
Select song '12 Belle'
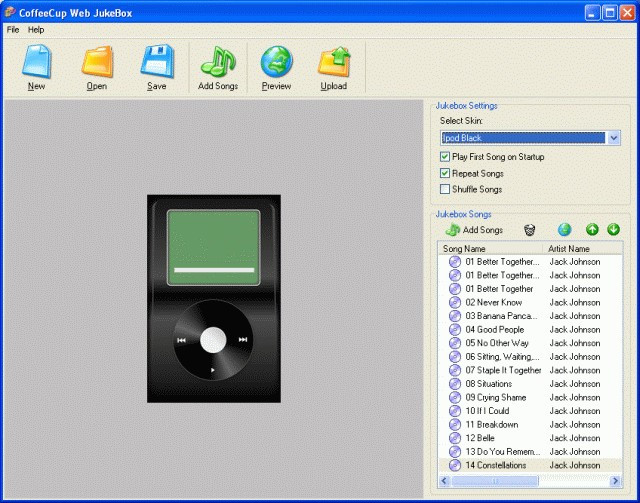tap(531, 438)
